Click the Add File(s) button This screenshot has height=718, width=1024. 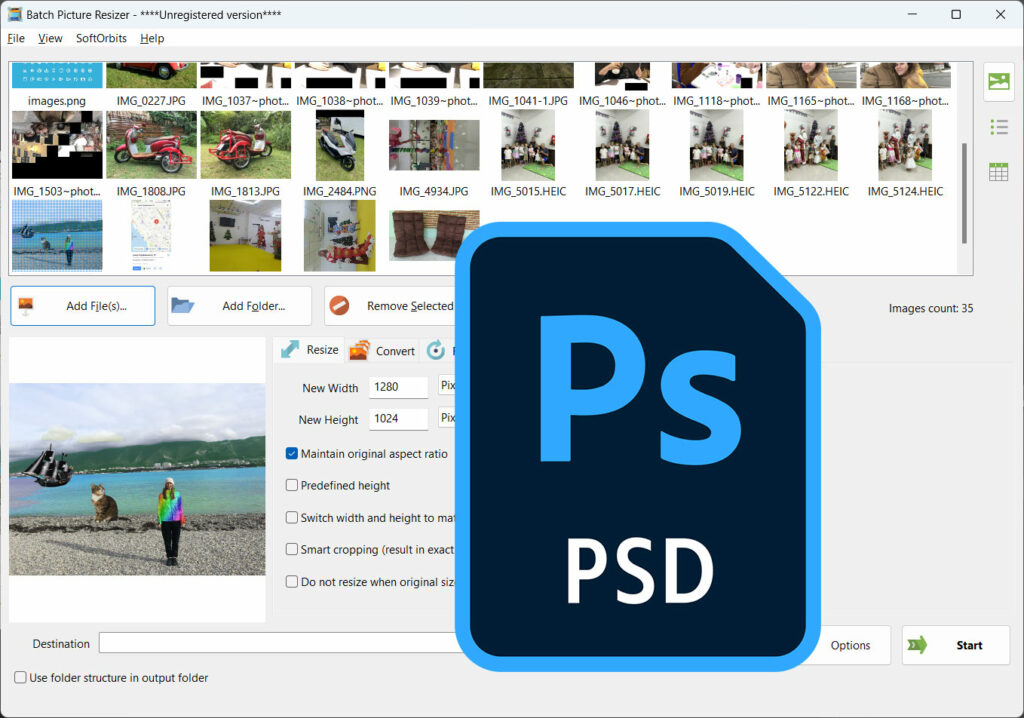tap(83, 306)
